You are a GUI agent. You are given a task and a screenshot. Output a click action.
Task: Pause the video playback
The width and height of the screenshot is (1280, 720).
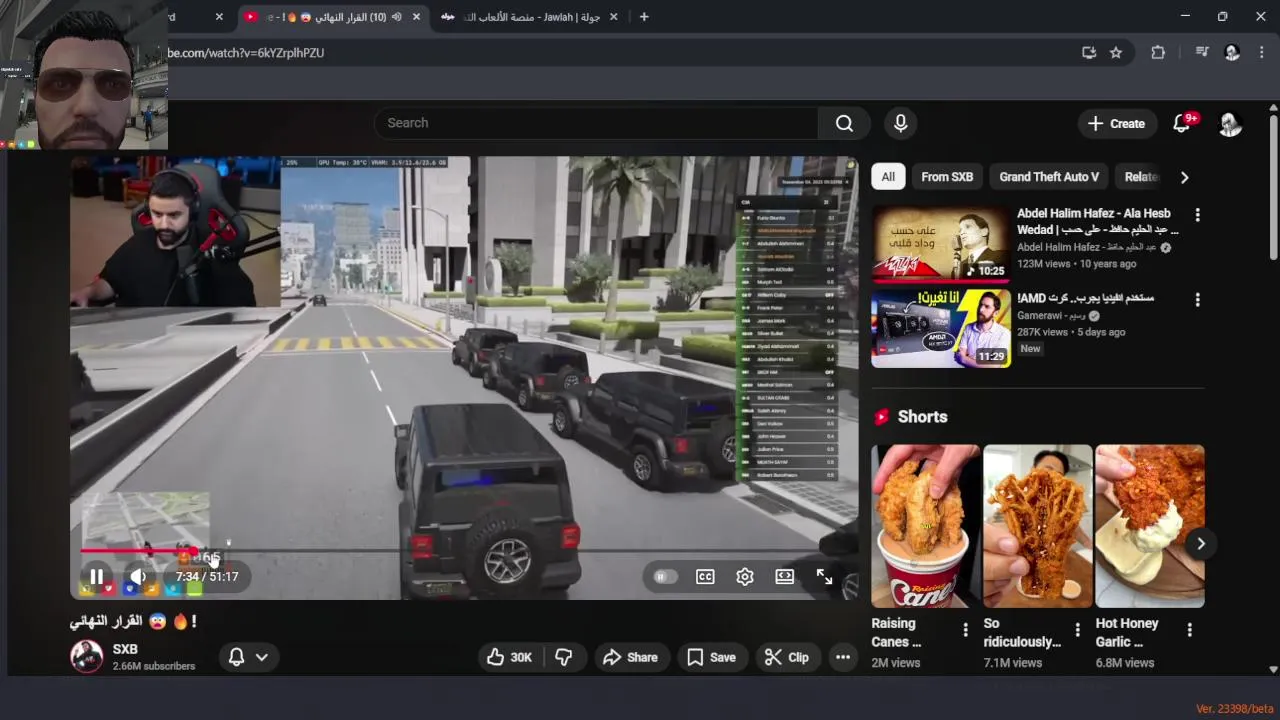pos(96,577)
